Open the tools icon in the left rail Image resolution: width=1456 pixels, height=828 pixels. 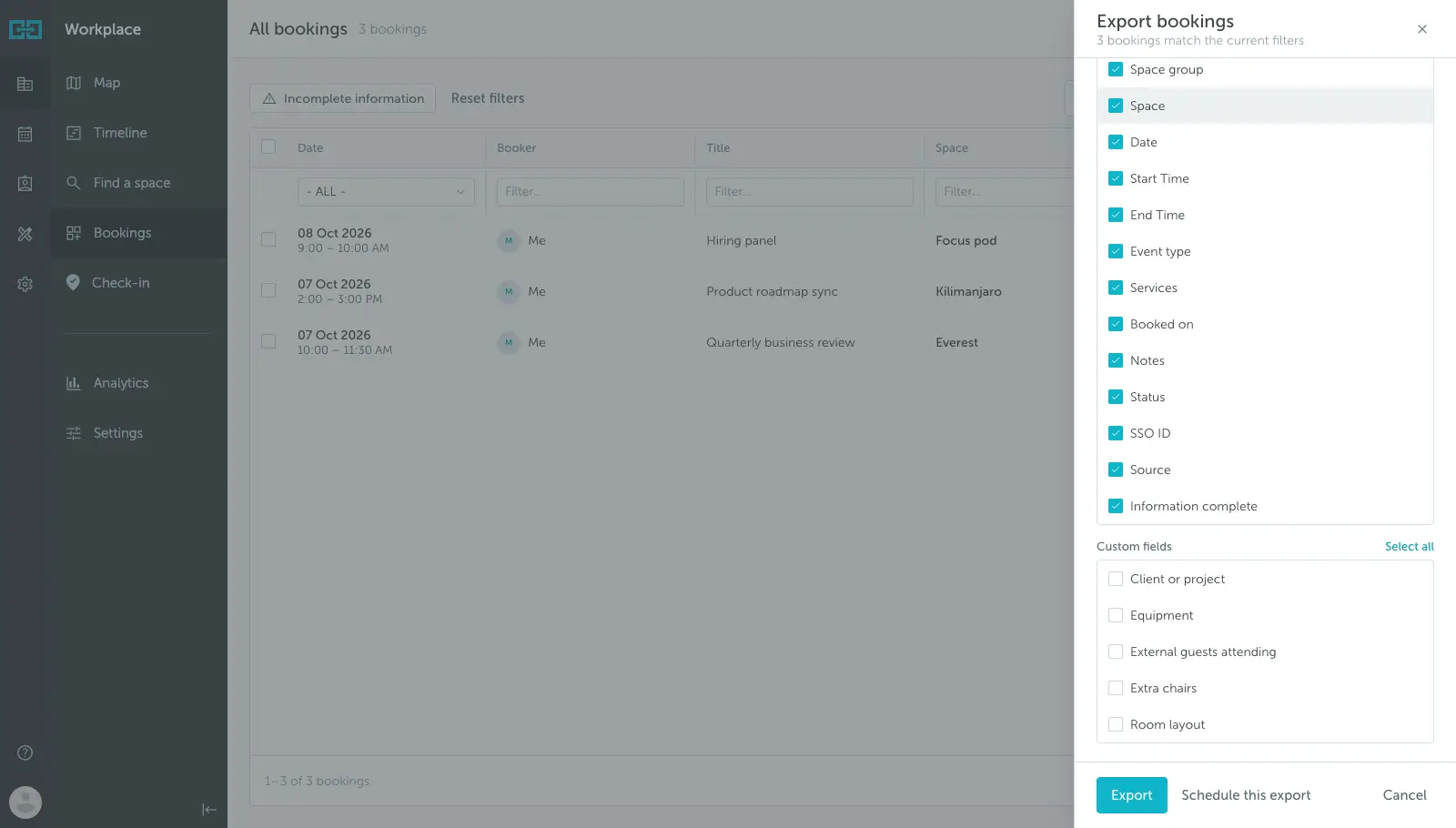coord(25,234)
